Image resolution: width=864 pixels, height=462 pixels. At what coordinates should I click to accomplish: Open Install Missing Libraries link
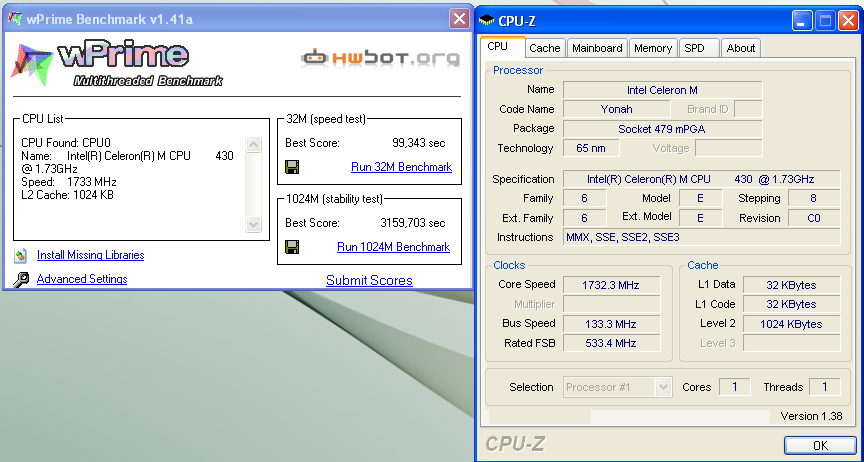pyautogui.click(x=90, y=255)
